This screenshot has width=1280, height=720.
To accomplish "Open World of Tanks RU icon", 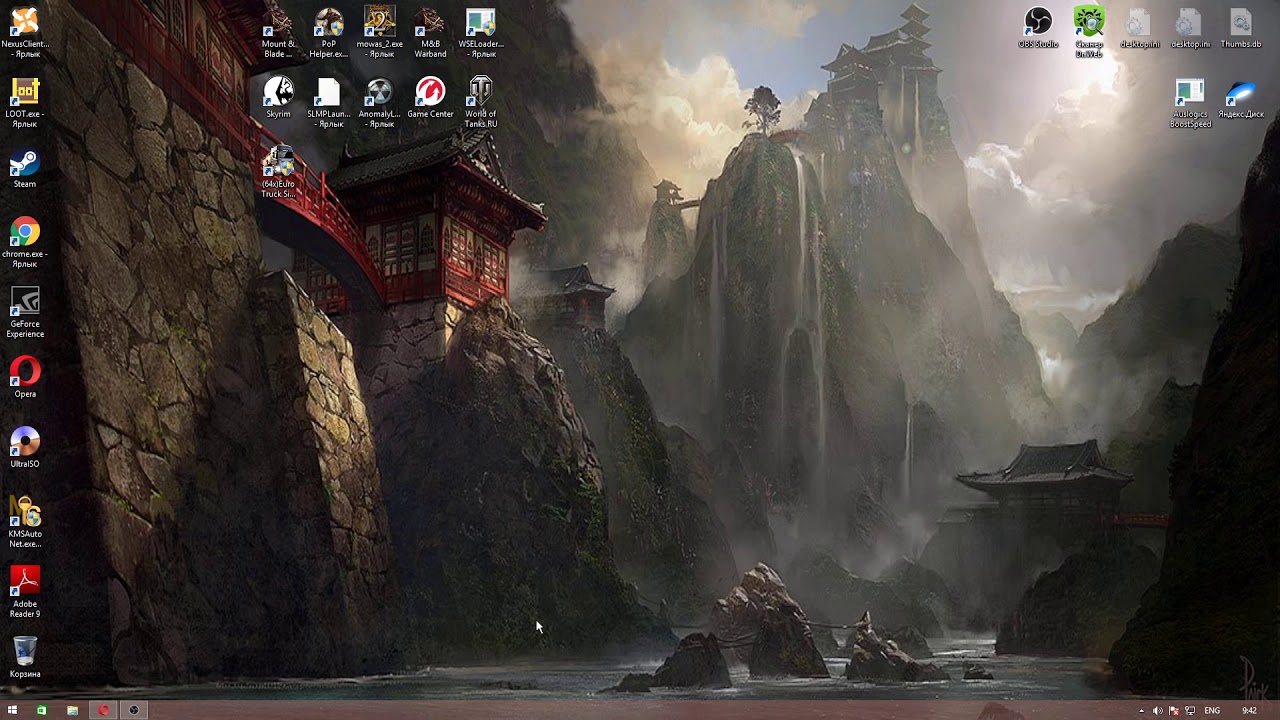I will pyautogui.click(x=481, y=102).
